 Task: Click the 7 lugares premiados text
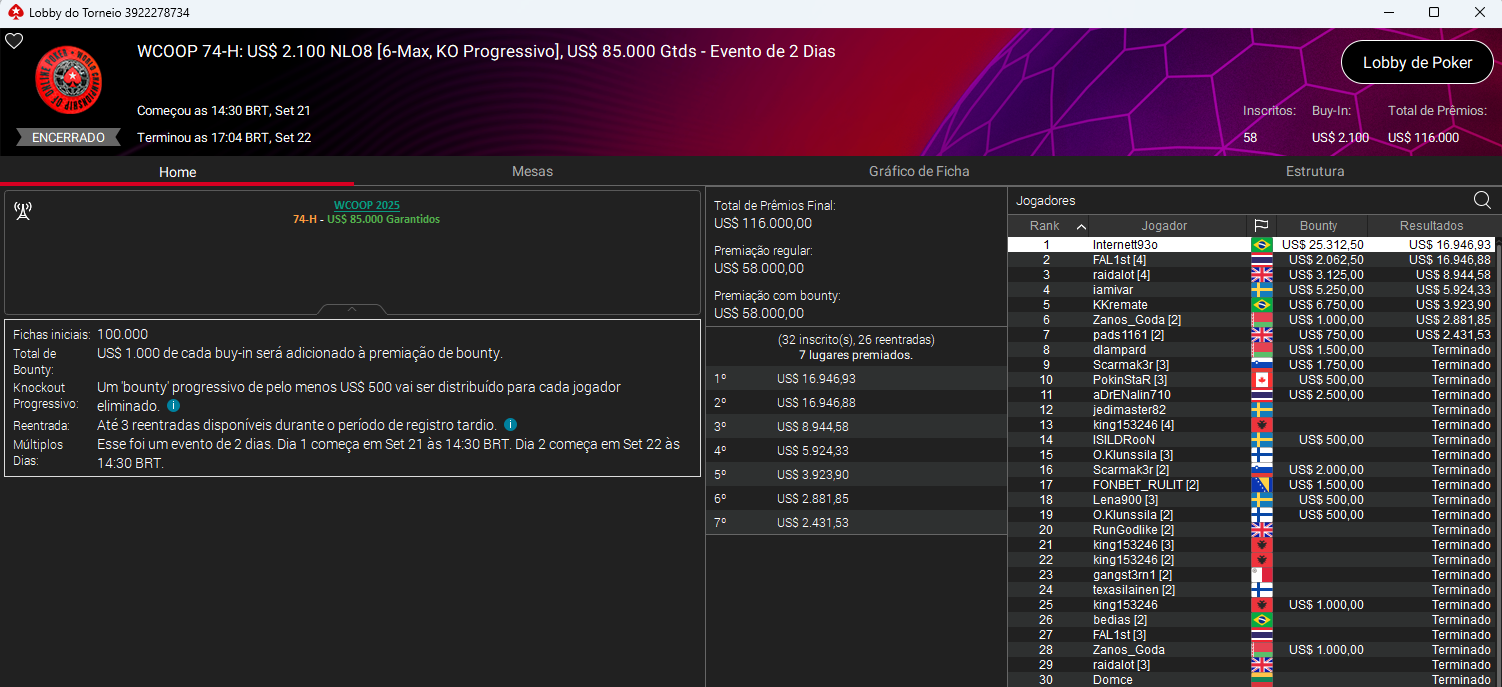(x=856, y=355)
